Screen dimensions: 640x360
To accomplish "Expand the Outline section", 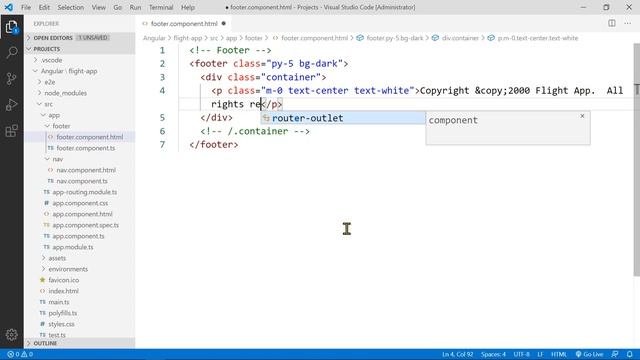I will pyautogui.click(x=80, y=343).
